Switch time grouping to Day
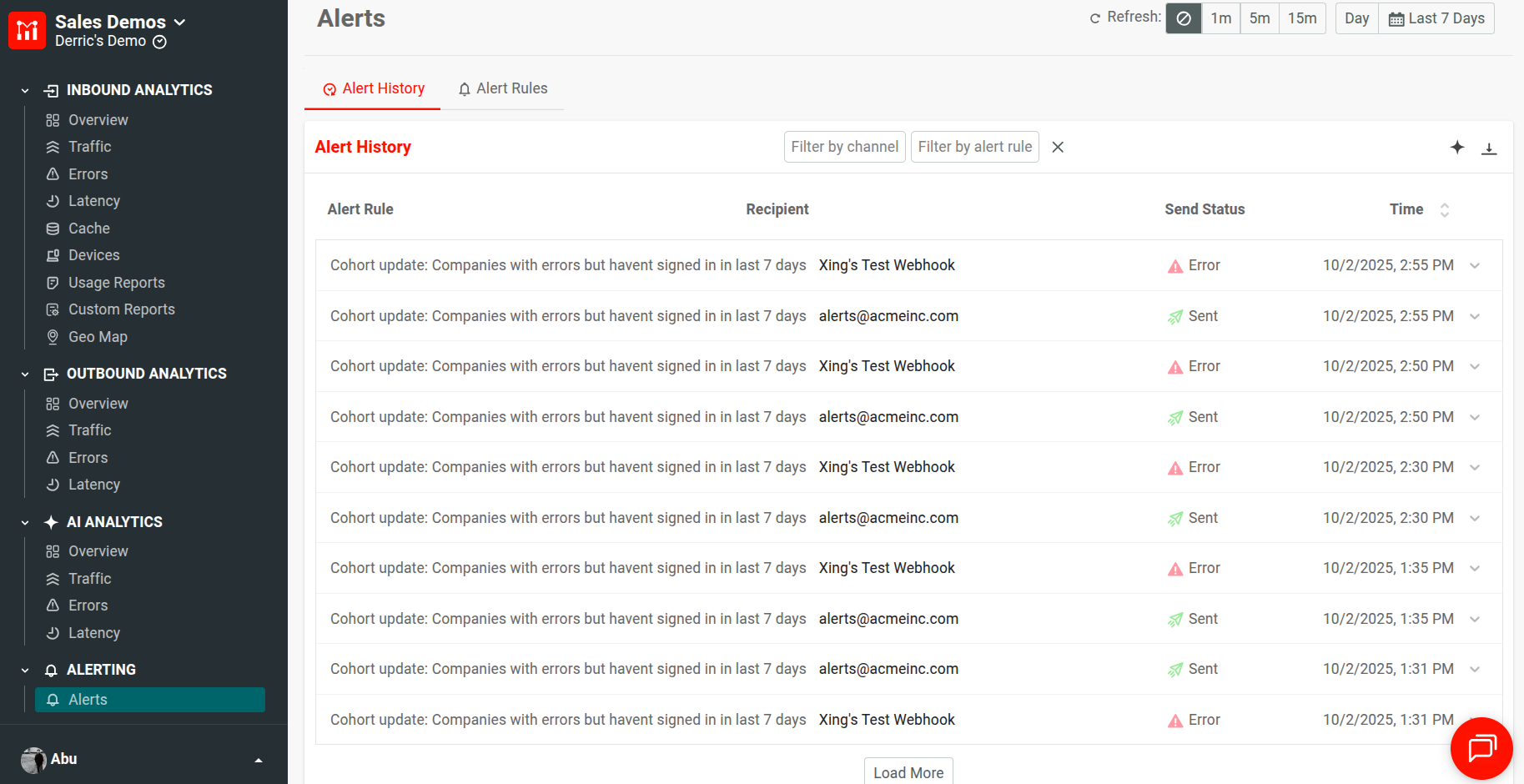 [1356, 18]
